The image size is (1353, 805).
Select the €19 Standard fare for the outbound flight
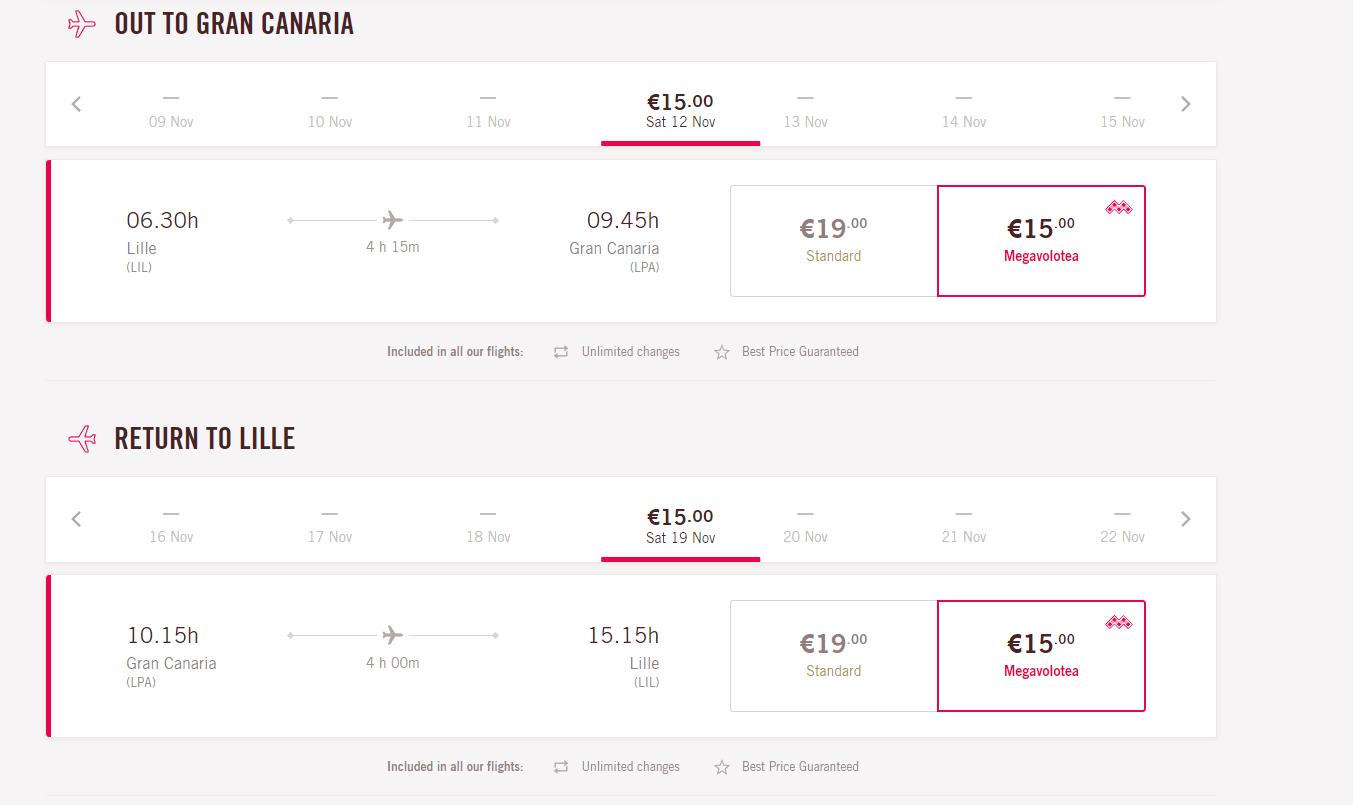(x=834, y=241)
